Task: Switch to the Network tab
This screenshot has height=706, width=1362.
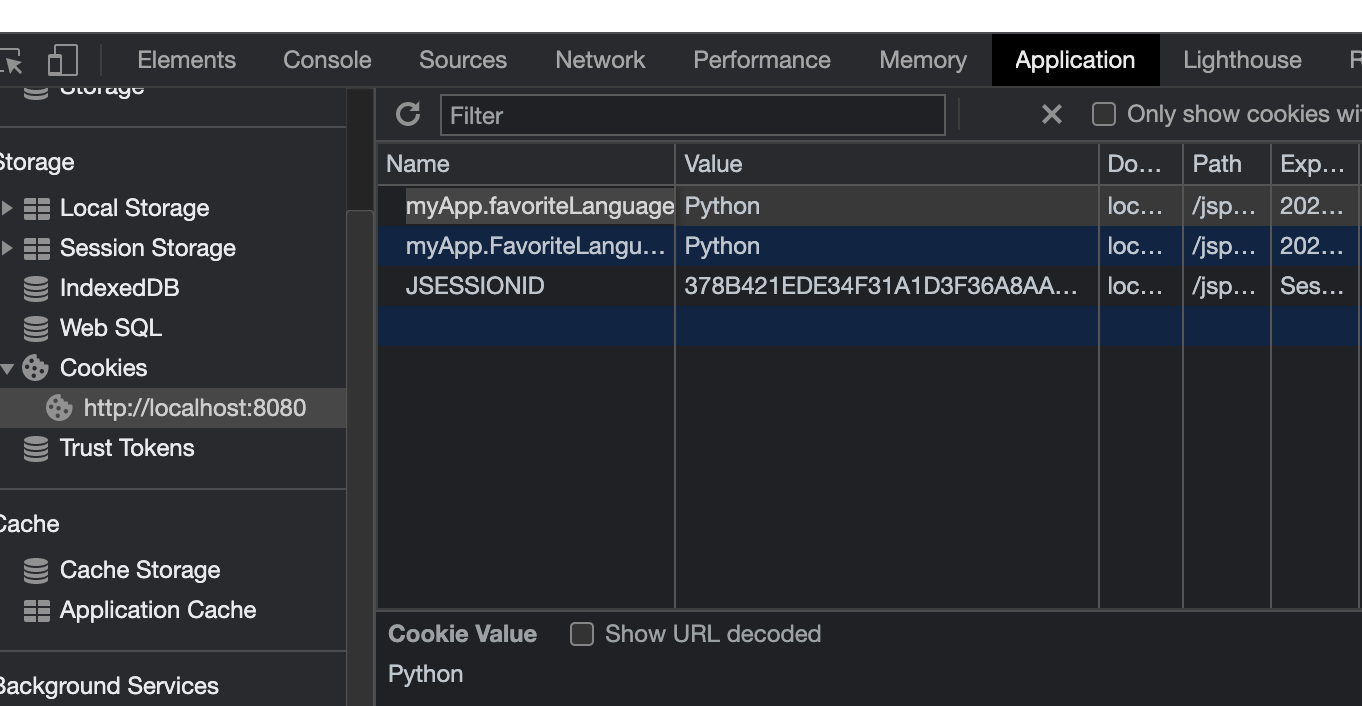Action: click(x=600, y=60)
